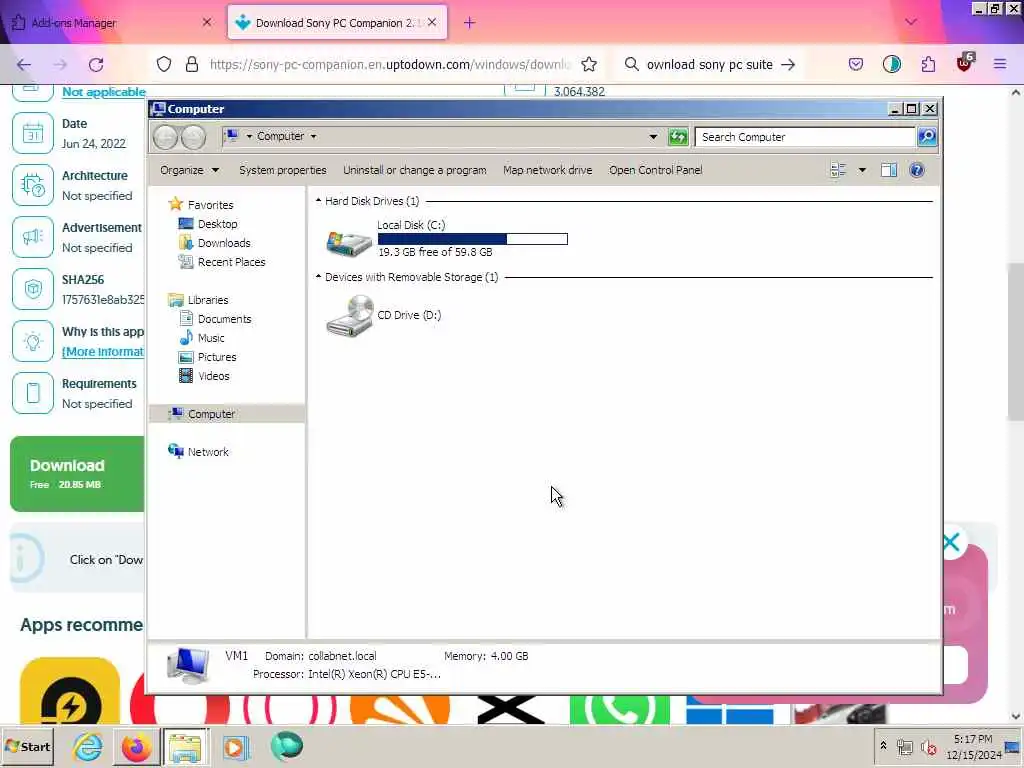The height and width of the screenshot is (768, 1024).
Task: Open Firefox hamburger application menu
Action: tap(1000, 64)
